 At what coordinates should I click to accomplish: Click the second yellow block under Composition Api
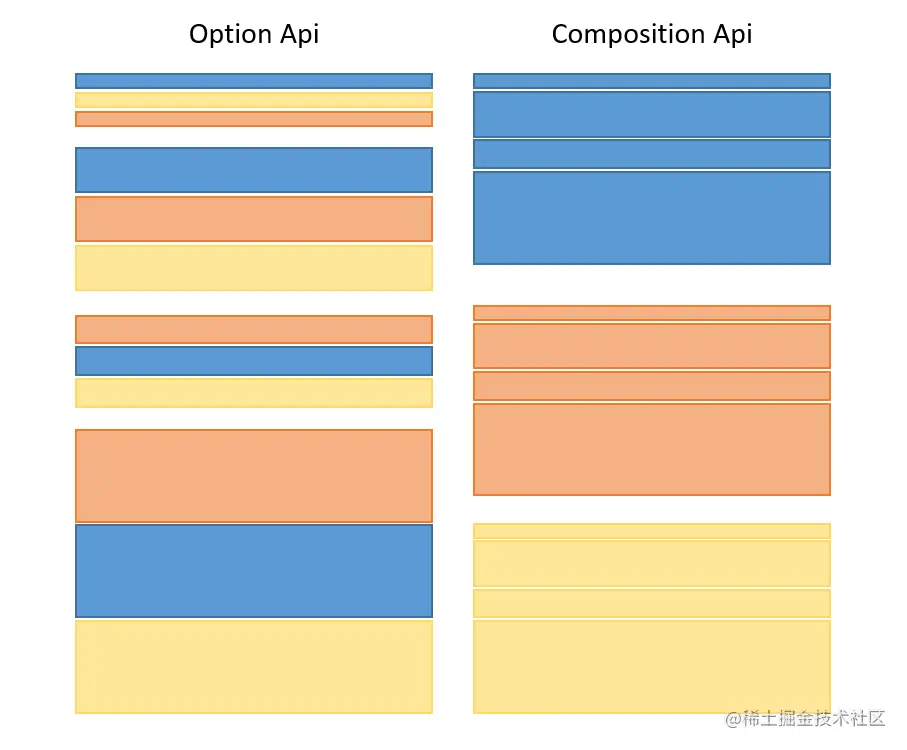(x=651, y=563)
